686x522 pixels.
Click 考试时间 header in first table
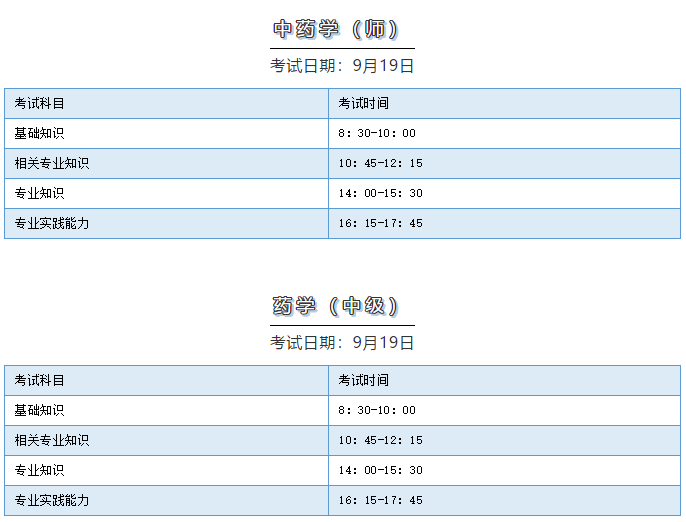363,103
